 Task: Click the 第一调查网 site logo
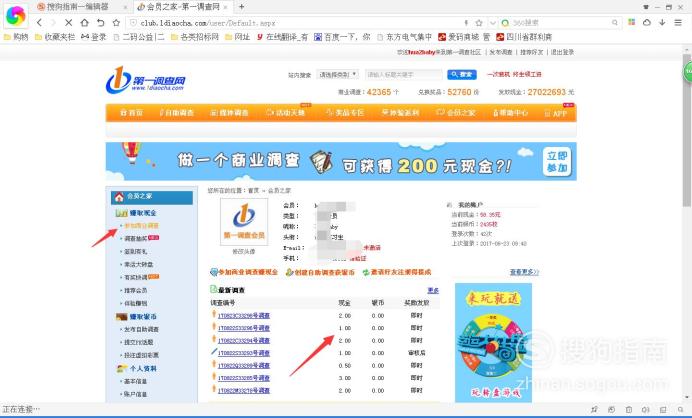pyautogui.click(x=146, y=80)
